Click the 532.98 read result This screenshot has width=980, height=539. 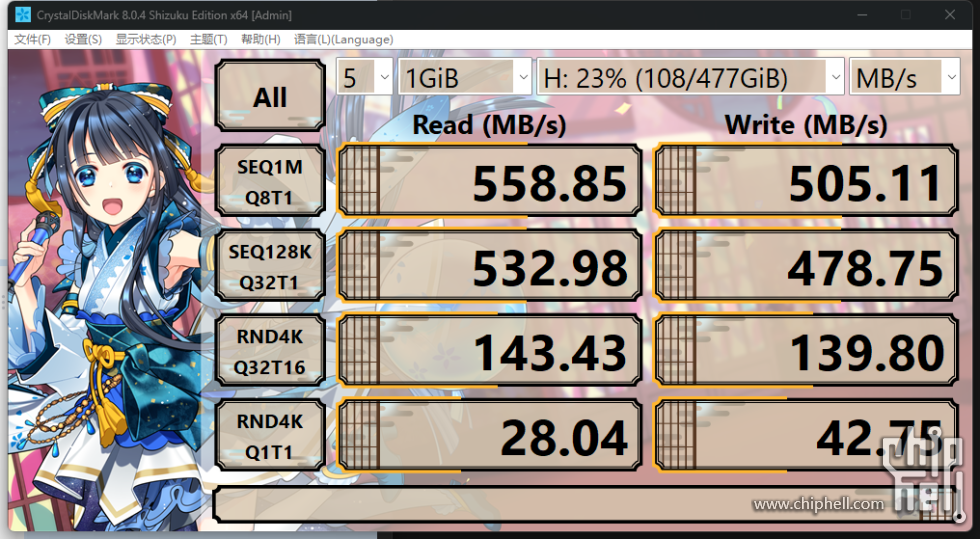pos(489,266)
